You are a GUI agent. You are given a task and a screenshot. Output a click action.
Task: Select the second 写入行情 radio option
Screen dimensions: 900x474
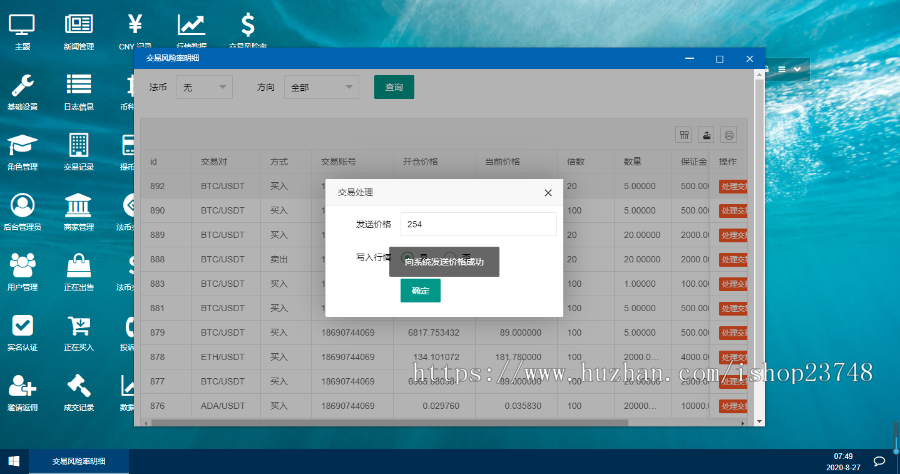[450, 257]
